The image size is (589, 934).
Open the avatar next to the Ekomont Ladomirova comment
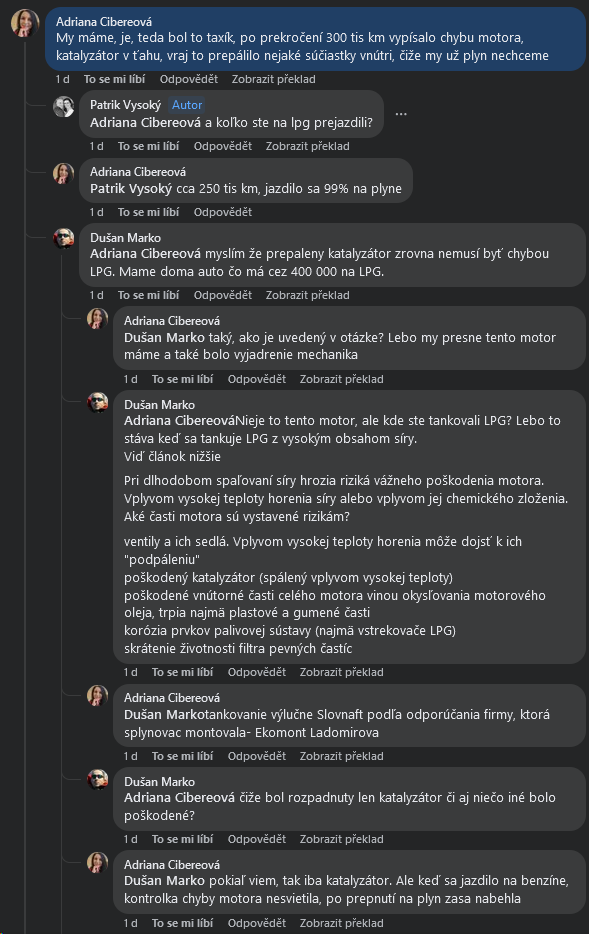click(x=97, y=694)
